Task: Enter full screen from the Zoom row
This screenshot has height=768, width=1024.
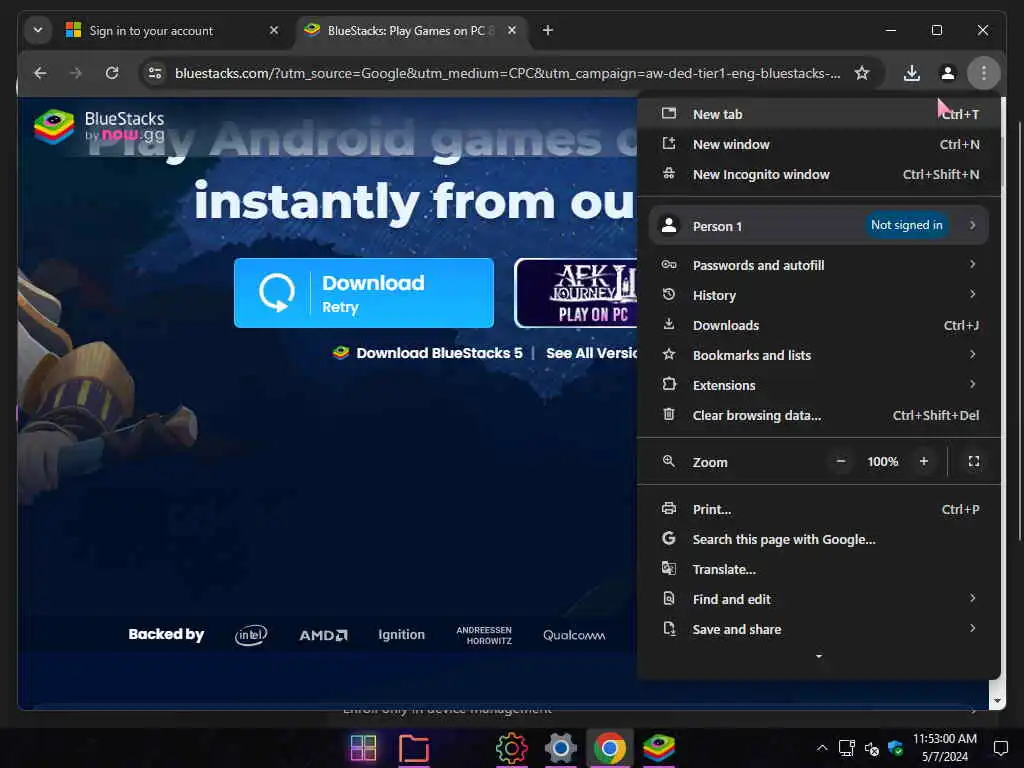Action: [974, 462]
